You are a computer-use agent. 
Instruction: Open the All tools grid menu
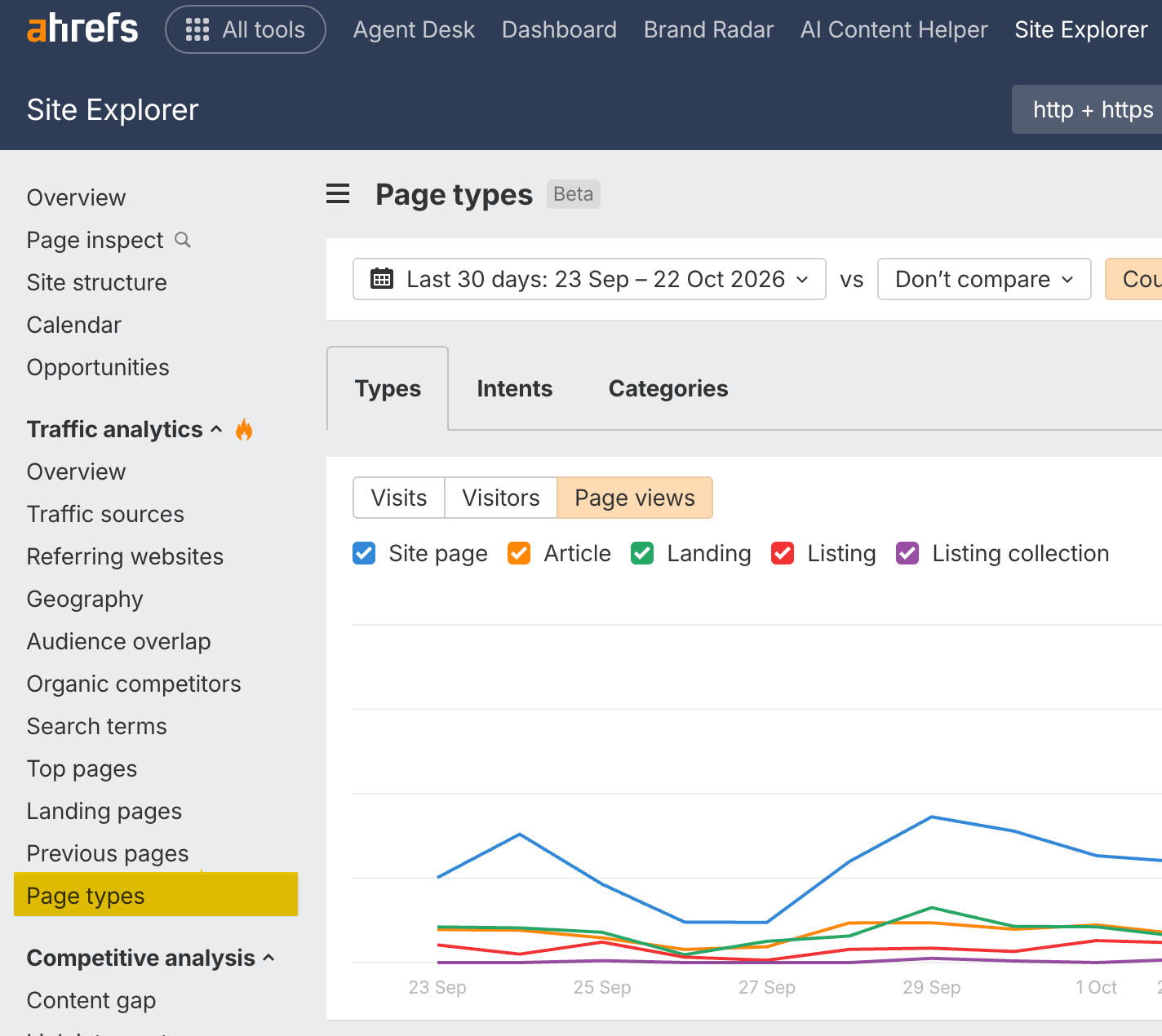pyautogui.click(x=246, y=29)
